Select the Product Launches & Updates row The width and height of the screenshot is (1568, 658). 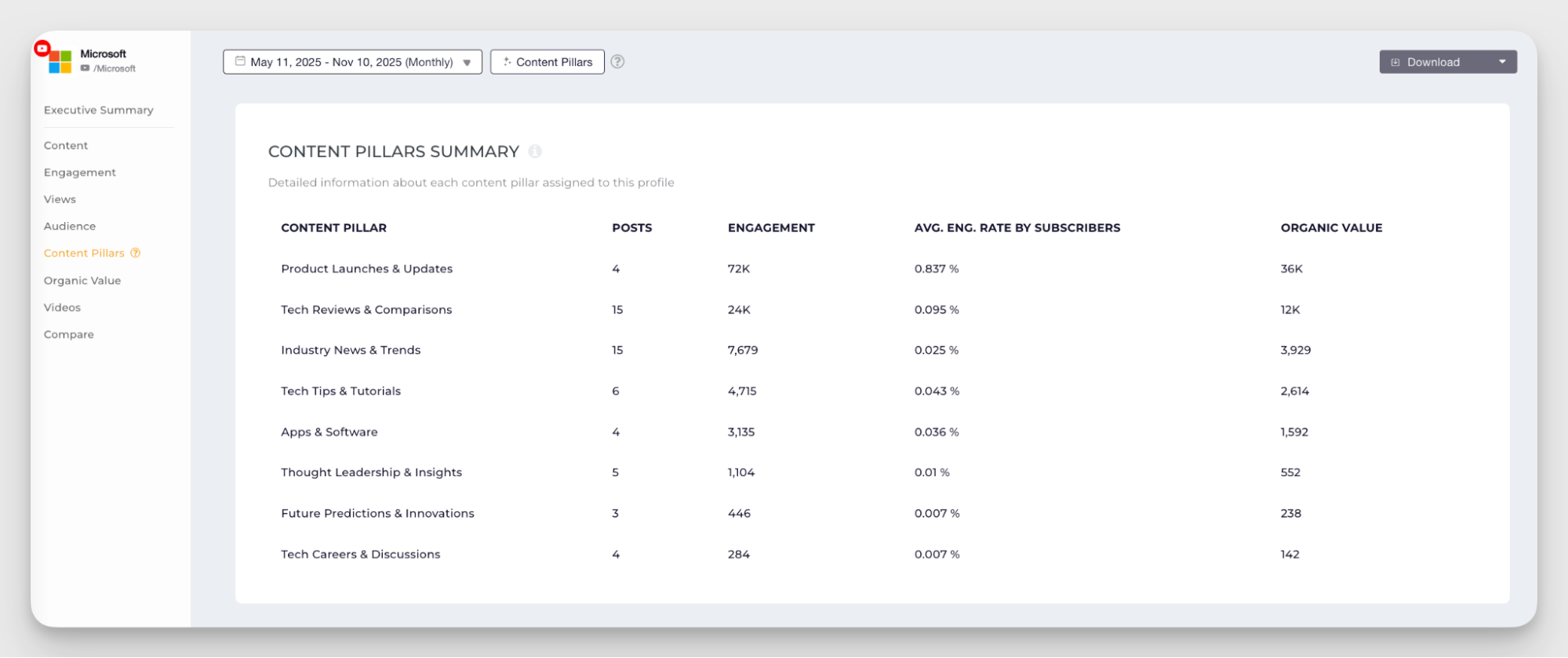[x=367, y=269]
